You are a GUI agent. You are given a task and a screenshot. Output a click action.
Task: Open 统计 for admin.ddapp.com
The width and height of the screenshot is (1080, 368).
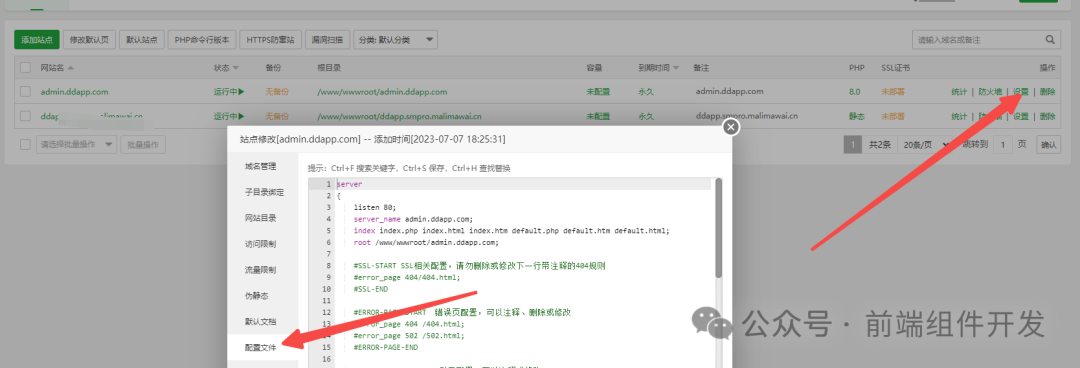(959, 92)
